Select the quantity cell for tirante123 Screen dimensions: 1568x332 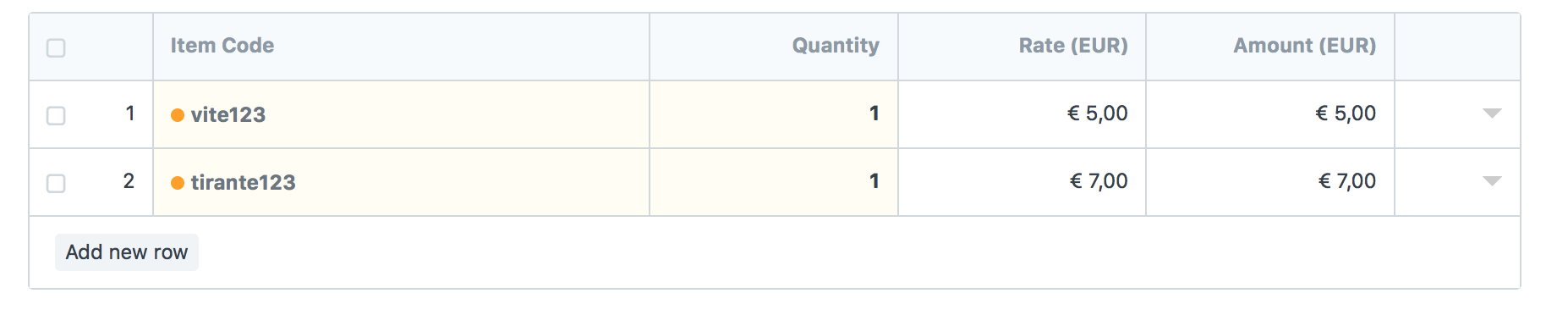click(774, 182)
